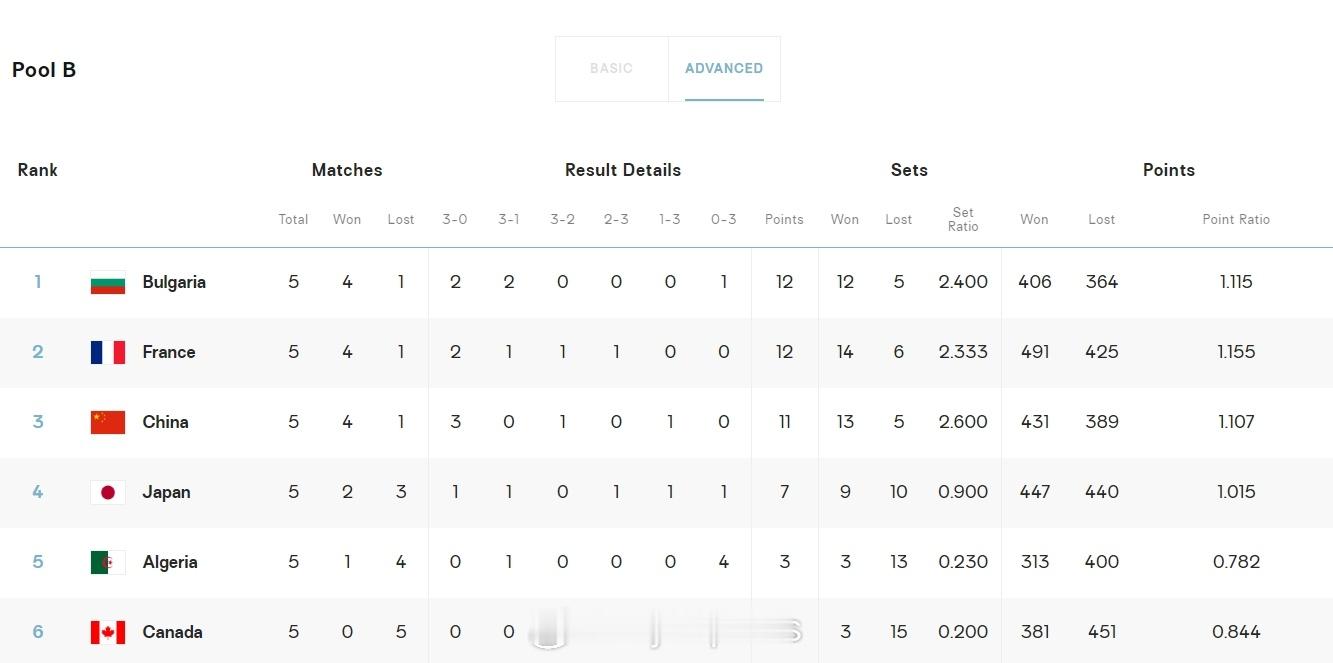Switch to the BASIC tab
Screen dimensions: 1333x663
click(611, 69)
